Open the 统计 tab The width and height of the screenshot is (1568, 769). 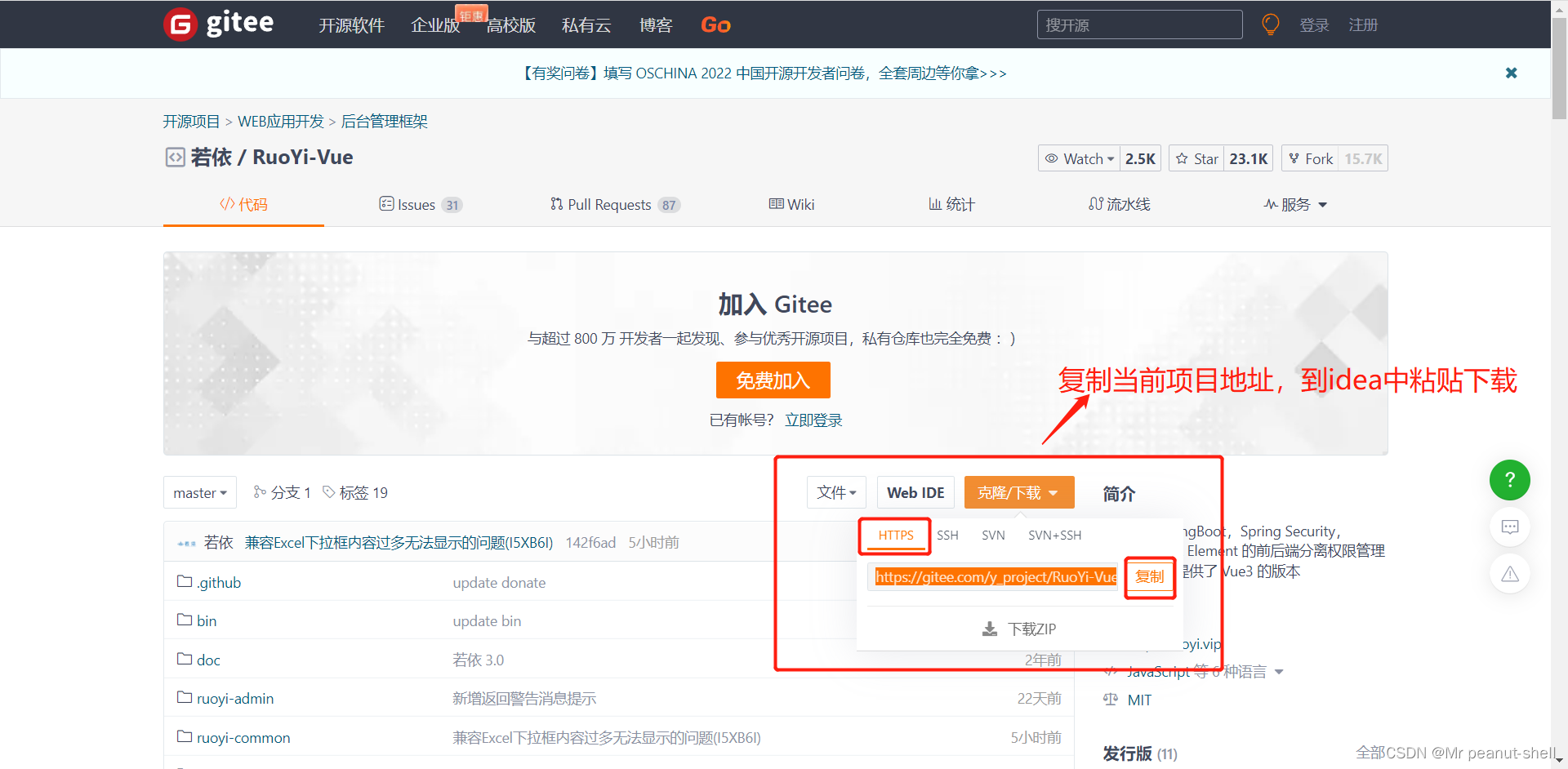tap(951, 204)
